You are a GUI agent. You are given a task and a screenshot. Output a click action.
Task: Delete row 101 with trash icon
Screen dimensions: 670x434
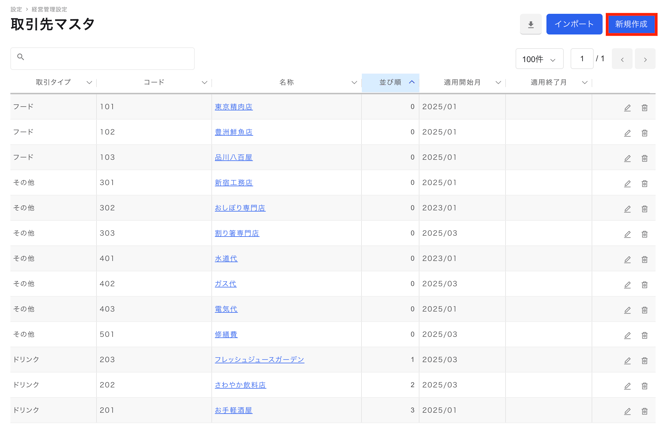(644, 108)
